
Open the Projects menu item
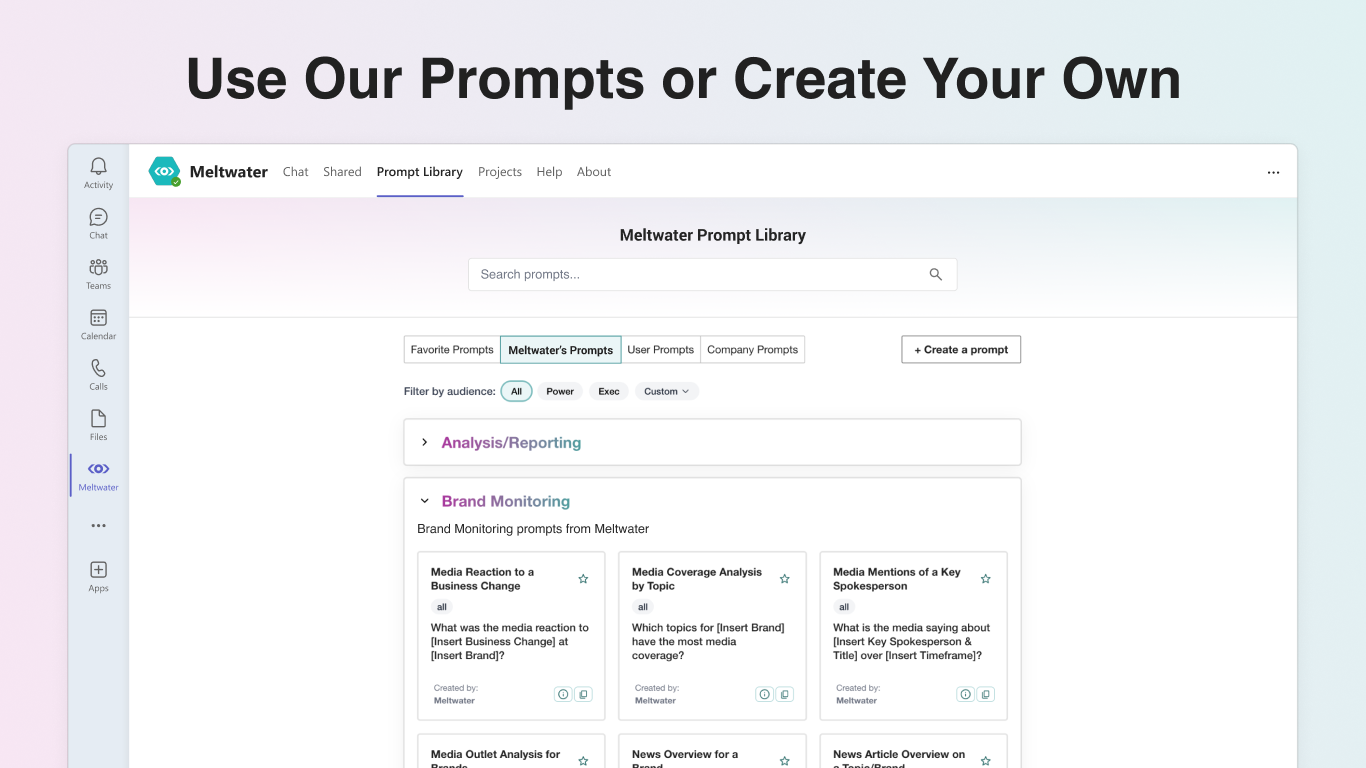pyautogui.click(x=499, y=171)
